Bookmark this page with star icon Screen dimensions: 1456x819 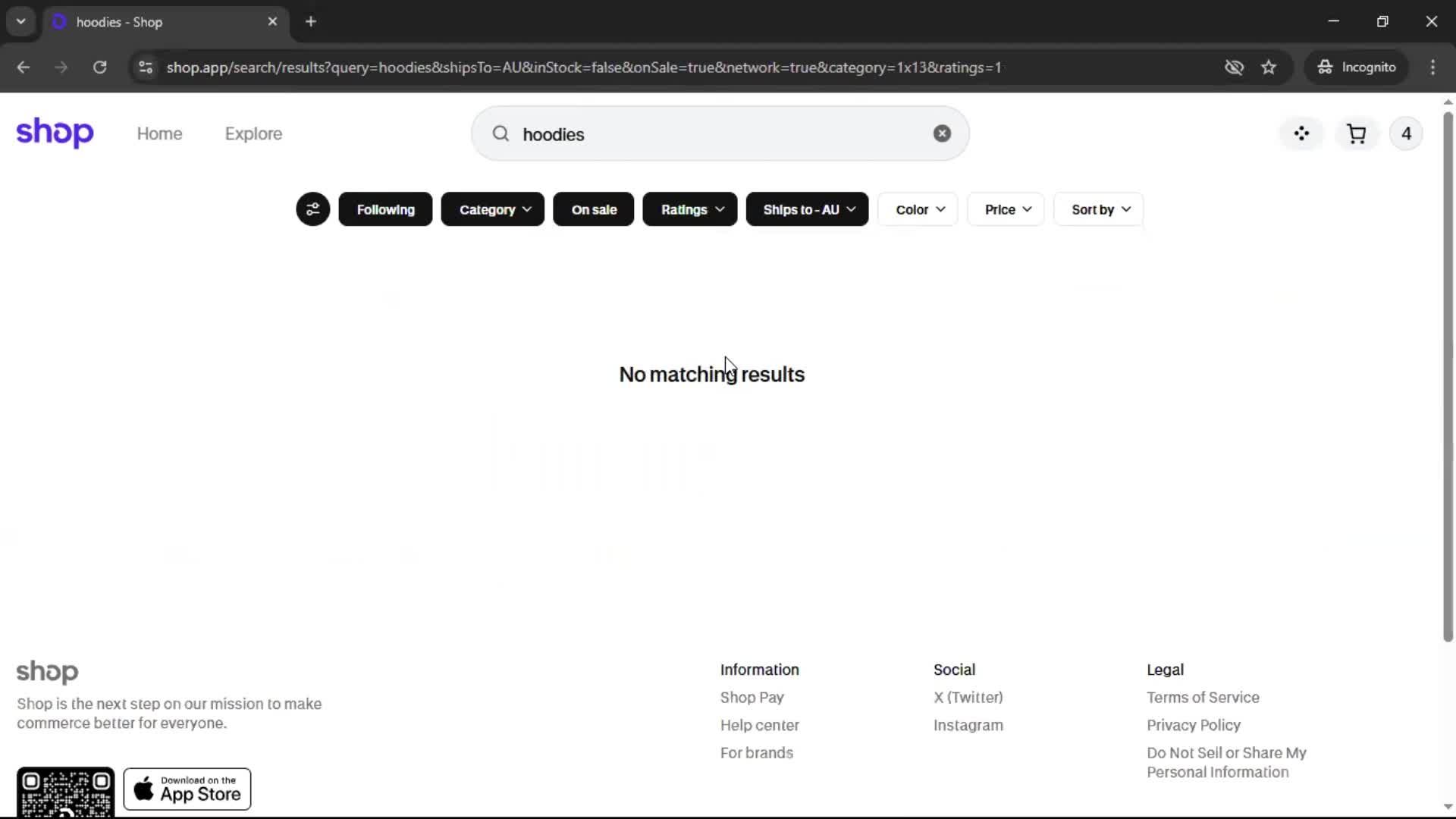(1269, 67)
